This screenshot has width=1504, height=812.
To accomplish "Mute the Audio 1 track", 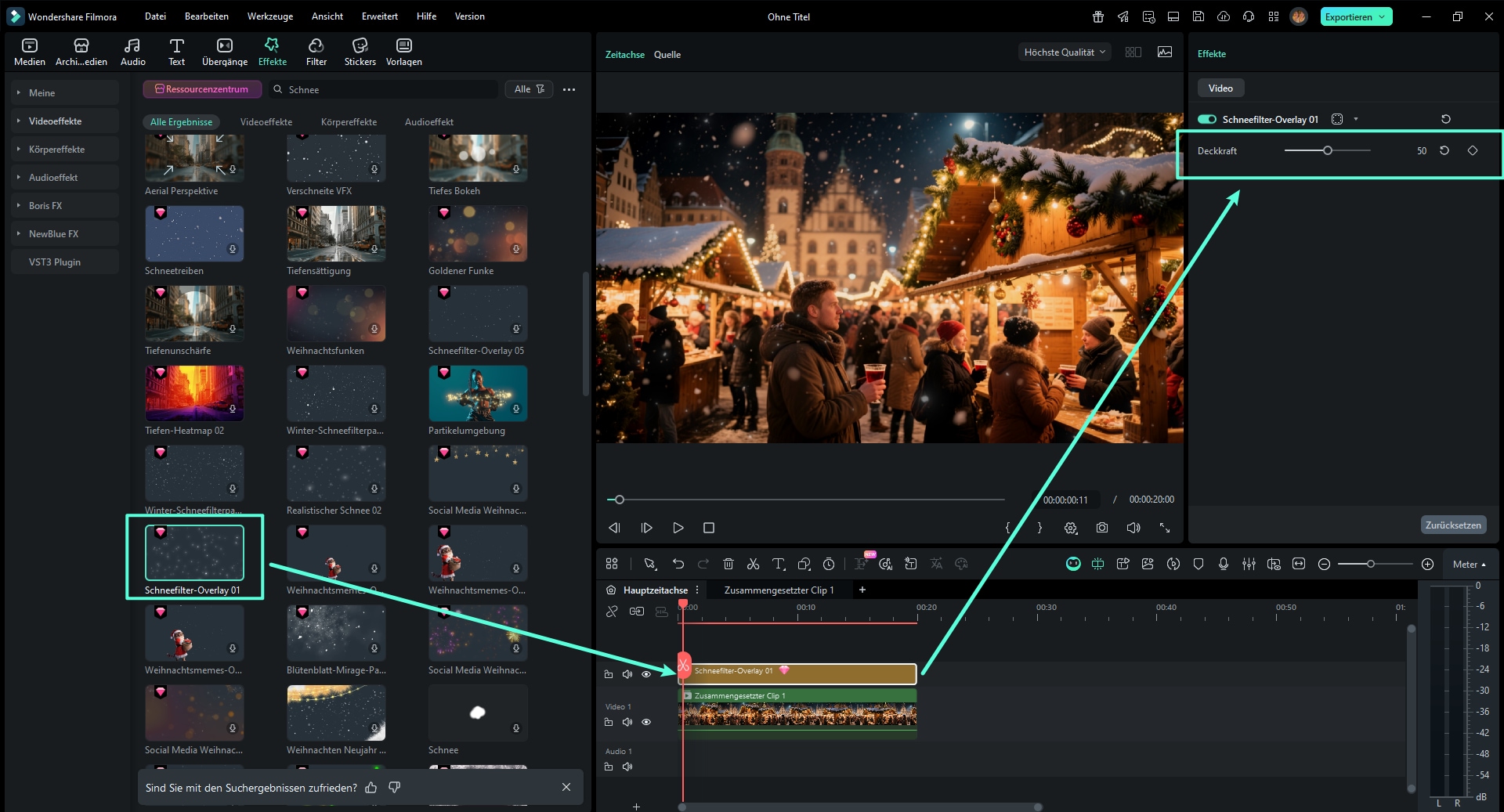I will click(627, 767).
